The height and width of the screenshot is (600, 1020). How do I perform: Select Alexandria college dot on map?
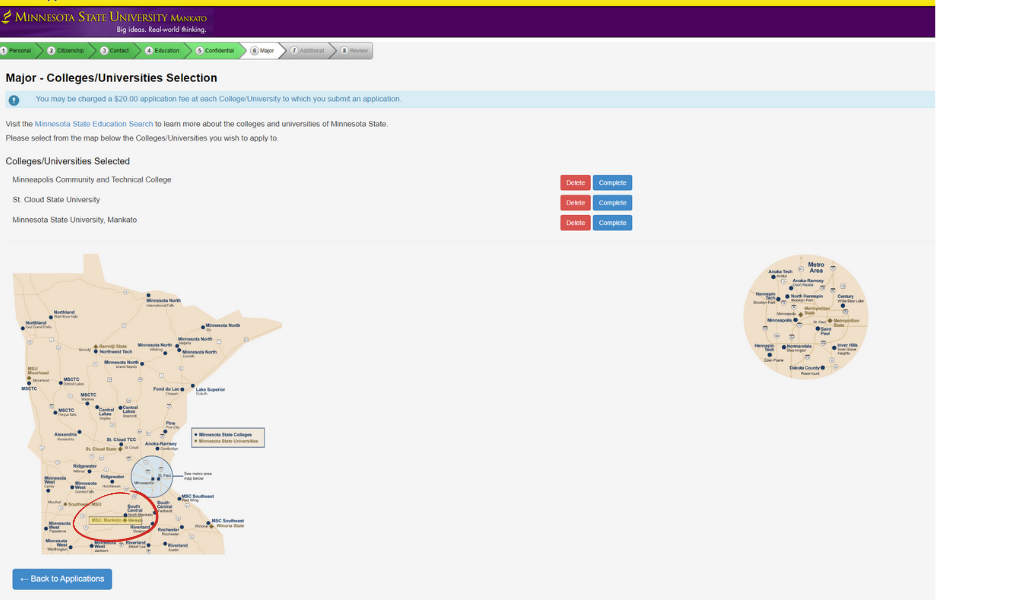[79, 431]
